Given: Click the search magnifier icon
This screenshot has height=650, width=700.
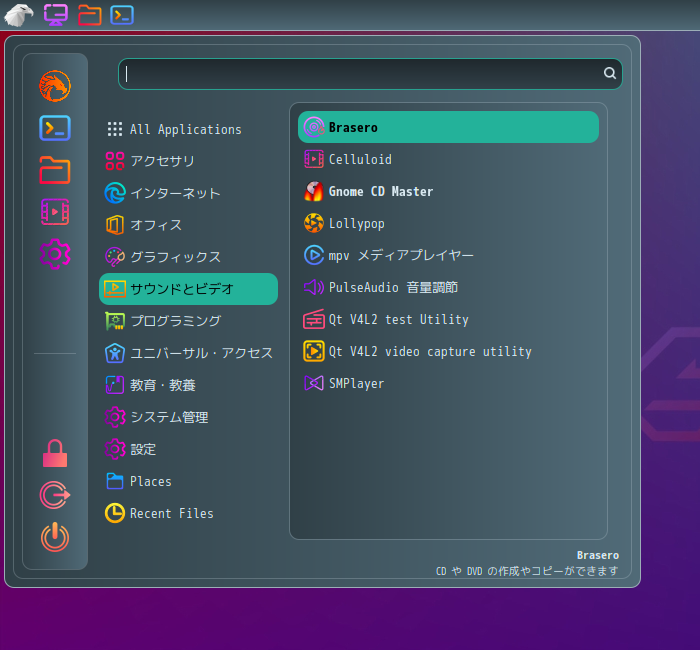Looking at the screenshot, I should click(610, 73).
